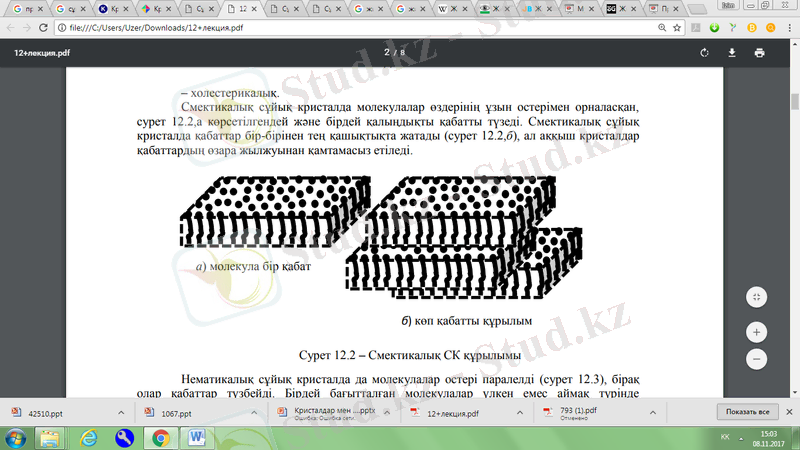Open the Chrome three-dot menu
The width and height of the screenshot is (800, 450).
point(789,28)
